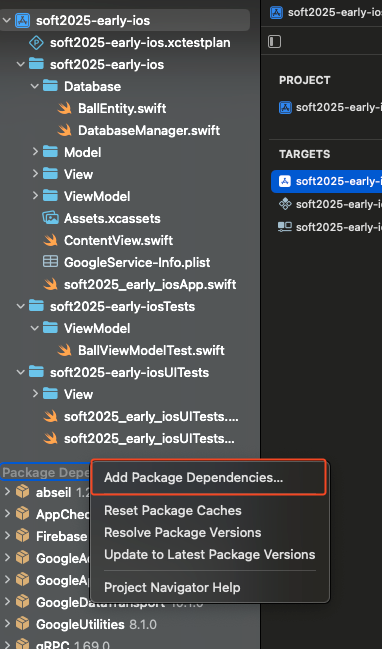Click the xctestplan file icon
The image size is (382, 649).
pos(36,43)
